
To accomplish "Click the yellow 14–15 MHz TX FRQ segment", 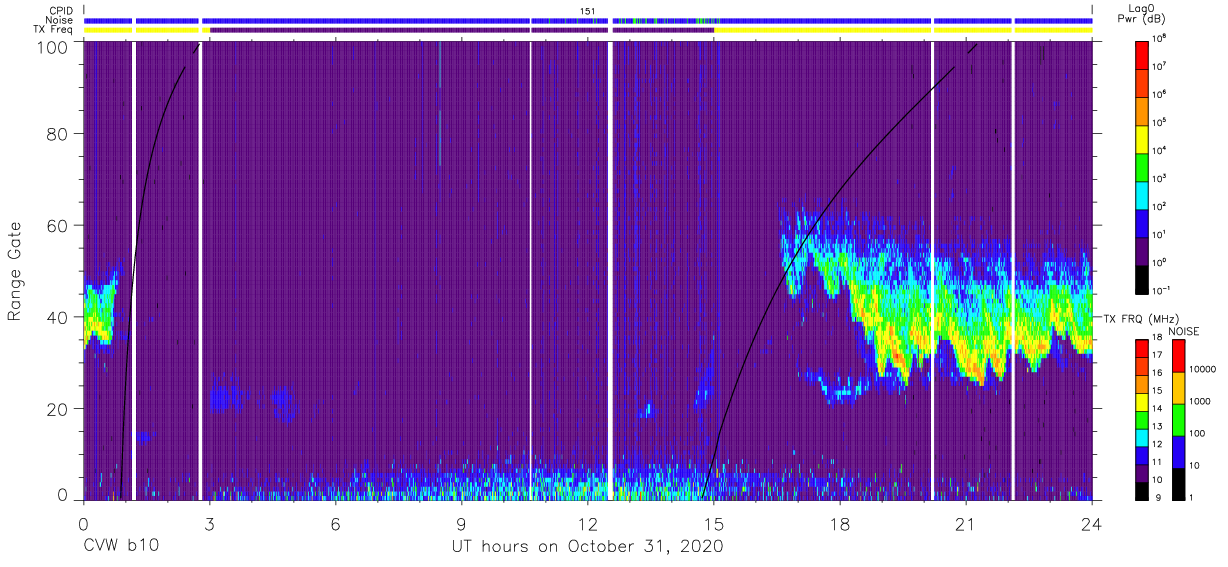I will click(x=1144, y=400).
